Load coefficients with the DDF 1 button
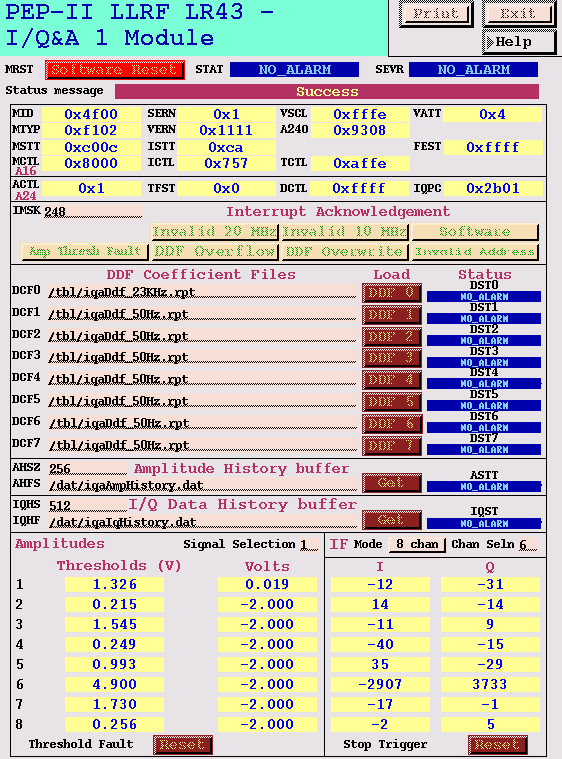The image size is (562, 759). 392,315
